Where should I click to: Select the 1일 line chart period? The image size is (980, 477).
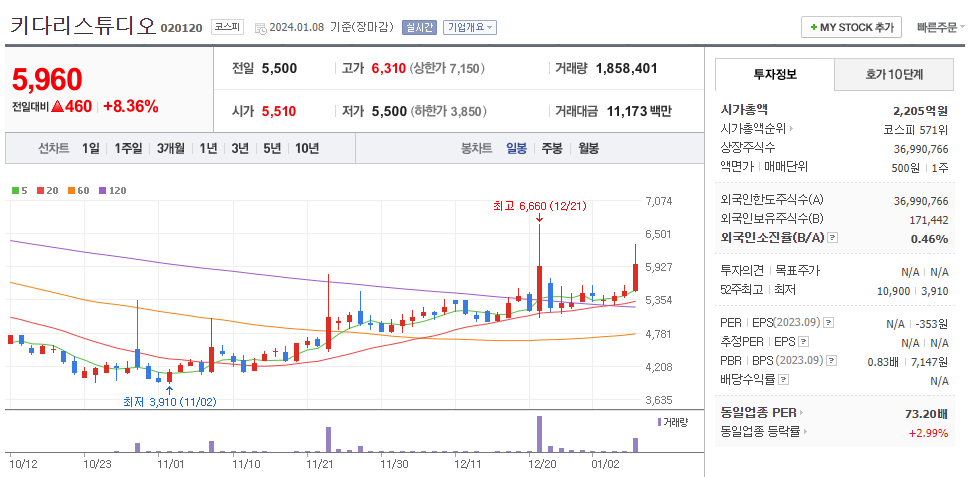[x=91, y=149]
